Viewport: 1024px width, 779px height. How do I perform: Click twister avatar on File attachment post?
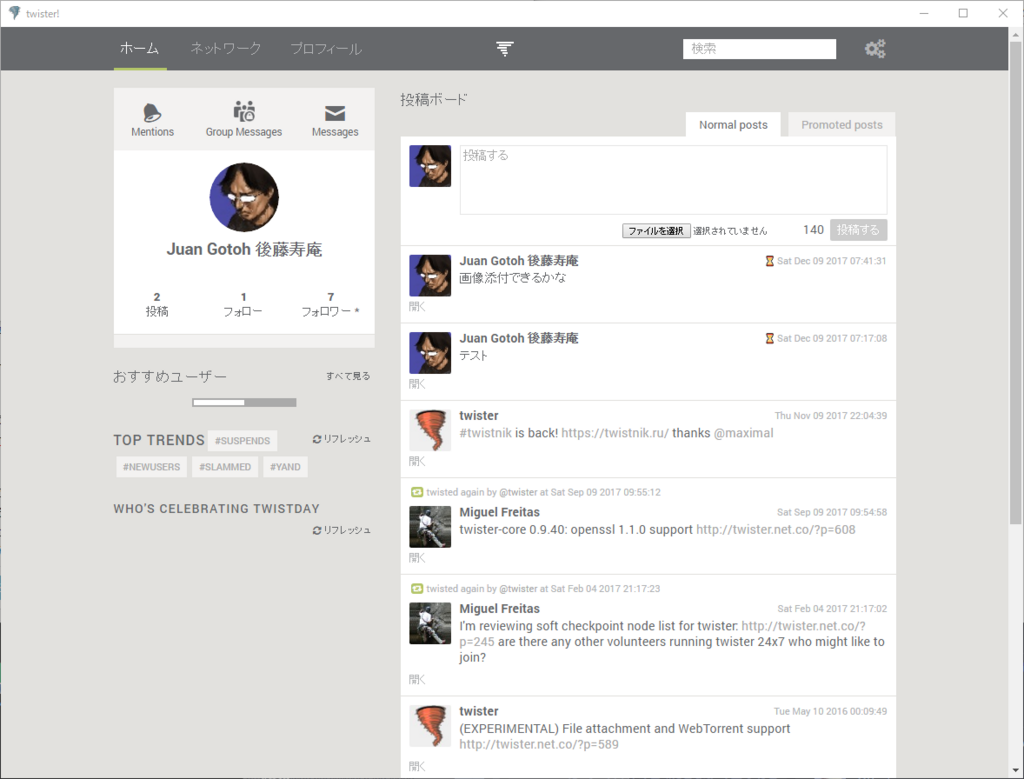pos(430,725)
